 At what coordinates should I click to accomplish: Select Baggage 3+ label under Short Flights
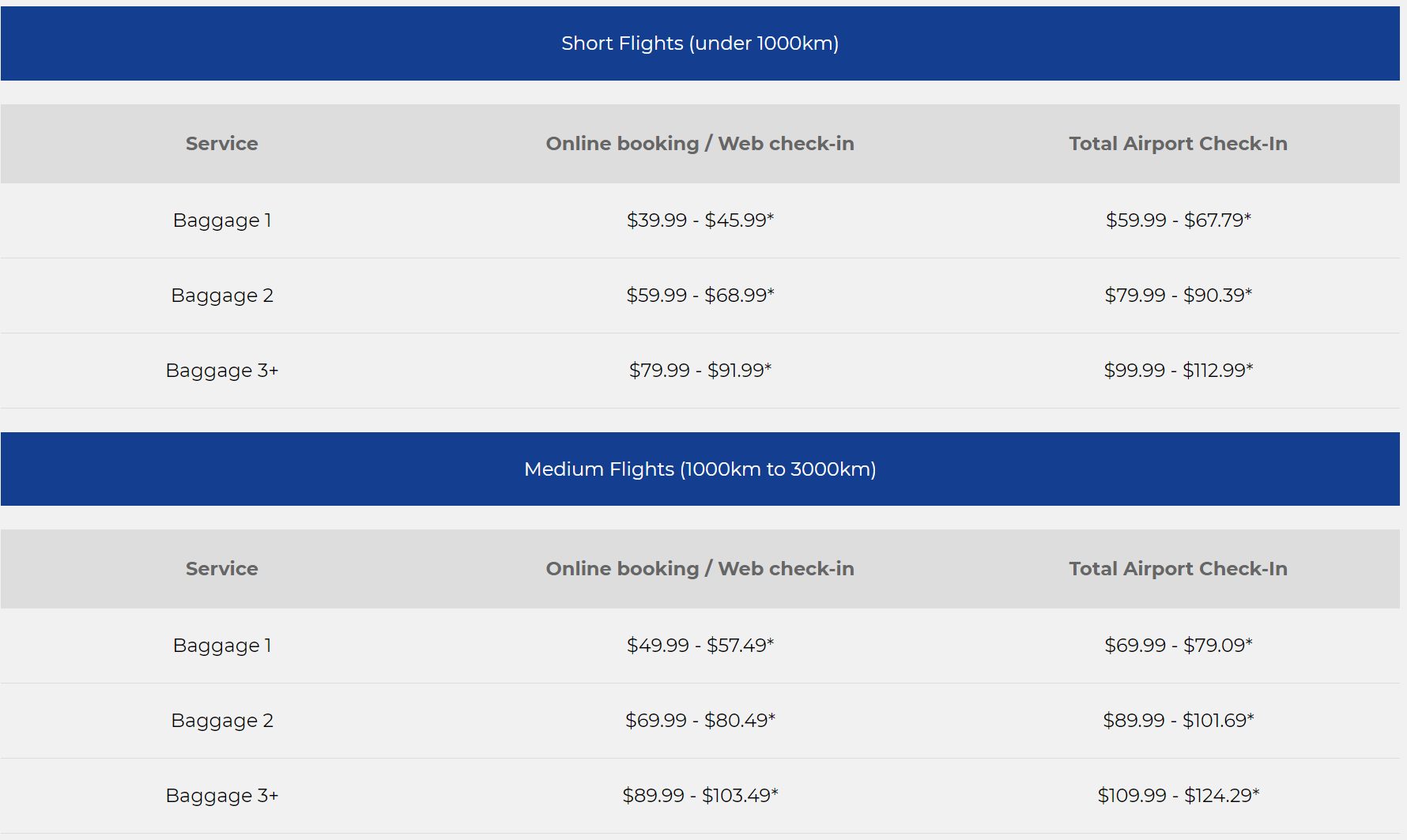[222, 371]
